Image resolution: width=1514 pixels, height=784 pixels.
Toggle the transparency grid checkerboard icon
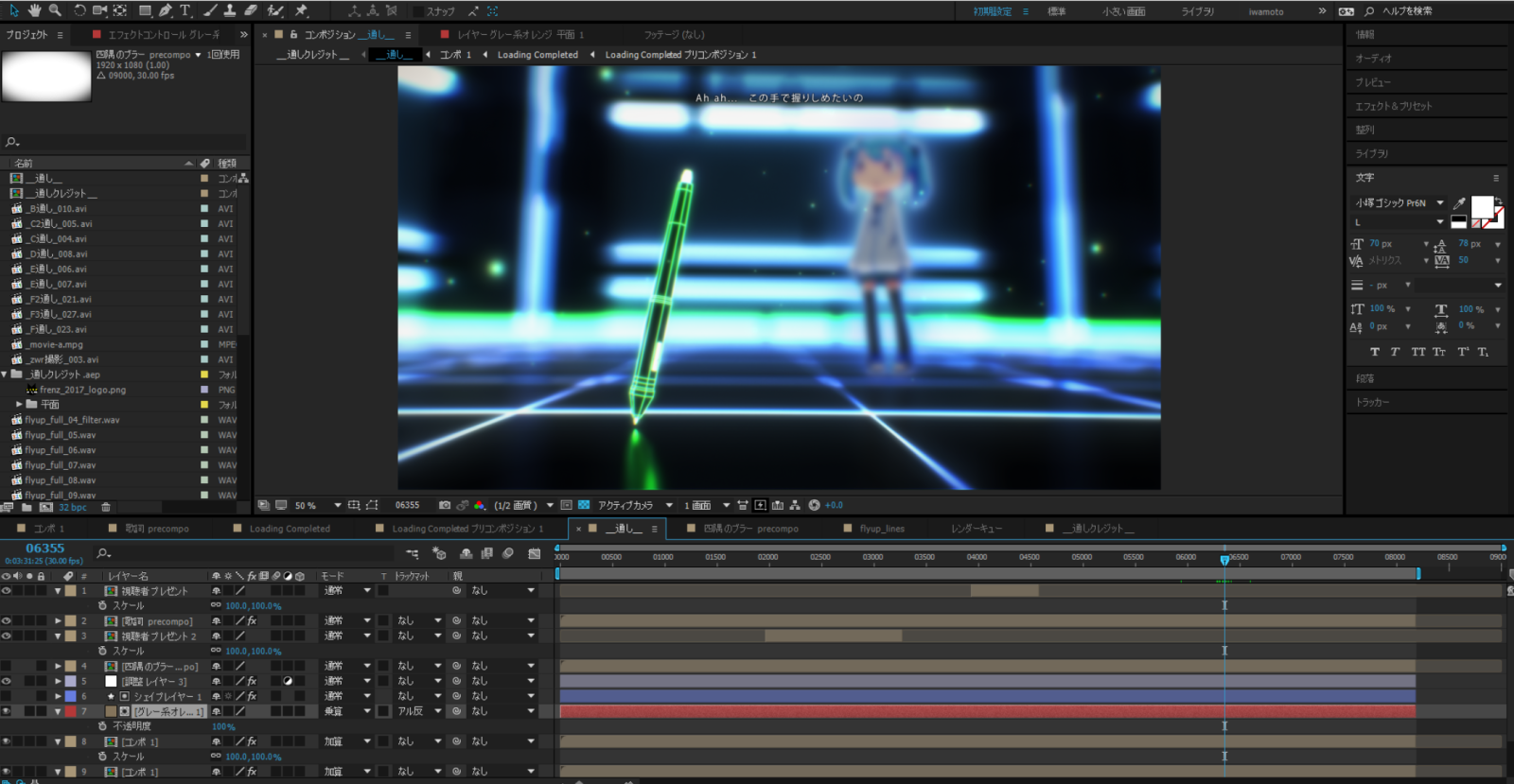(584, 505)
